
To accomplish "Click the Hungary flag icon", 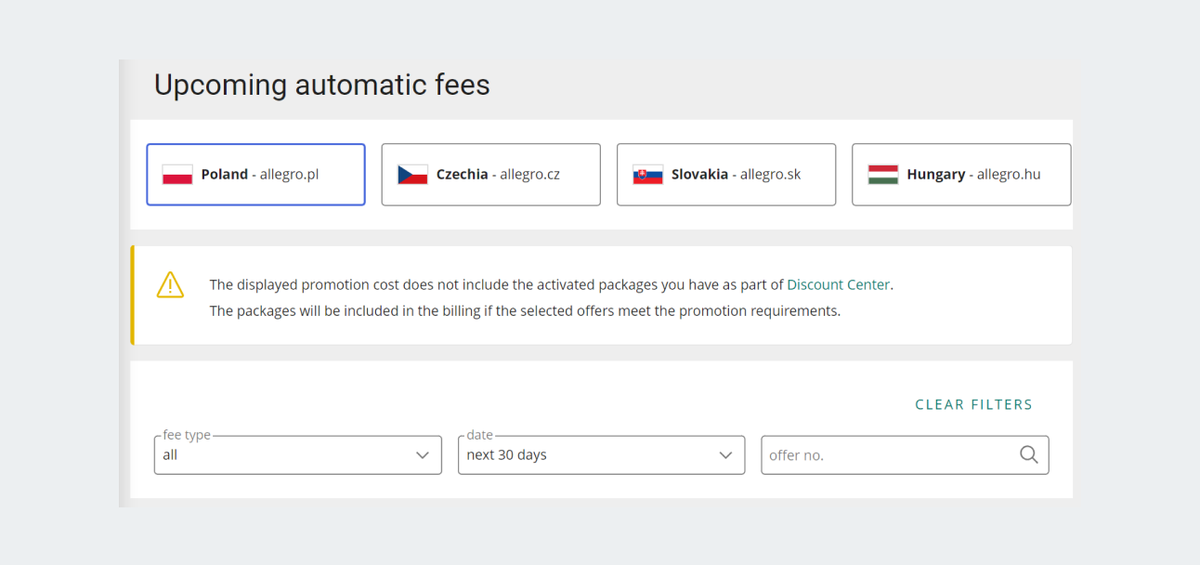I will click(x=883, y=174).
